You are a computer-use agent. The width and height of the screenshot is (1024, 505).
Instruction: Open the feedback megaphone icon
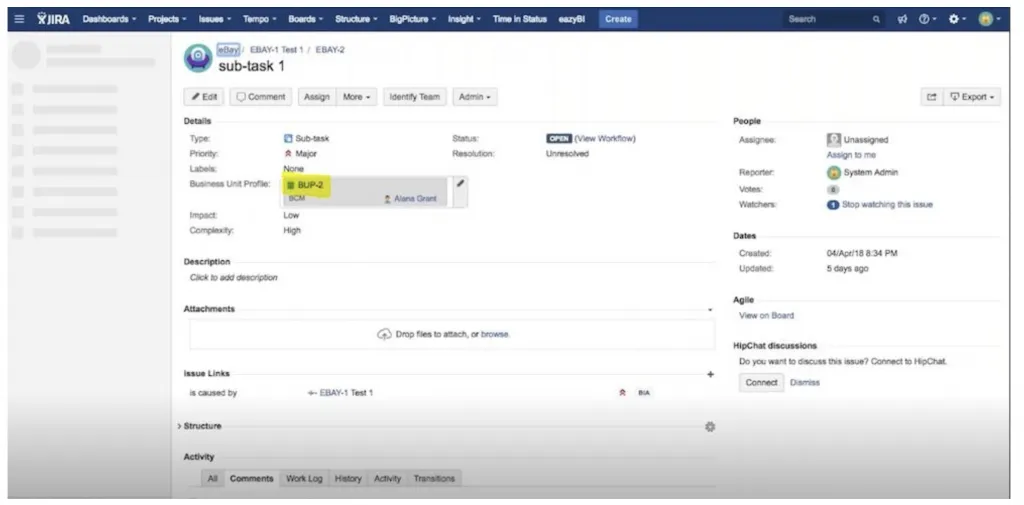tap(903, 20)
